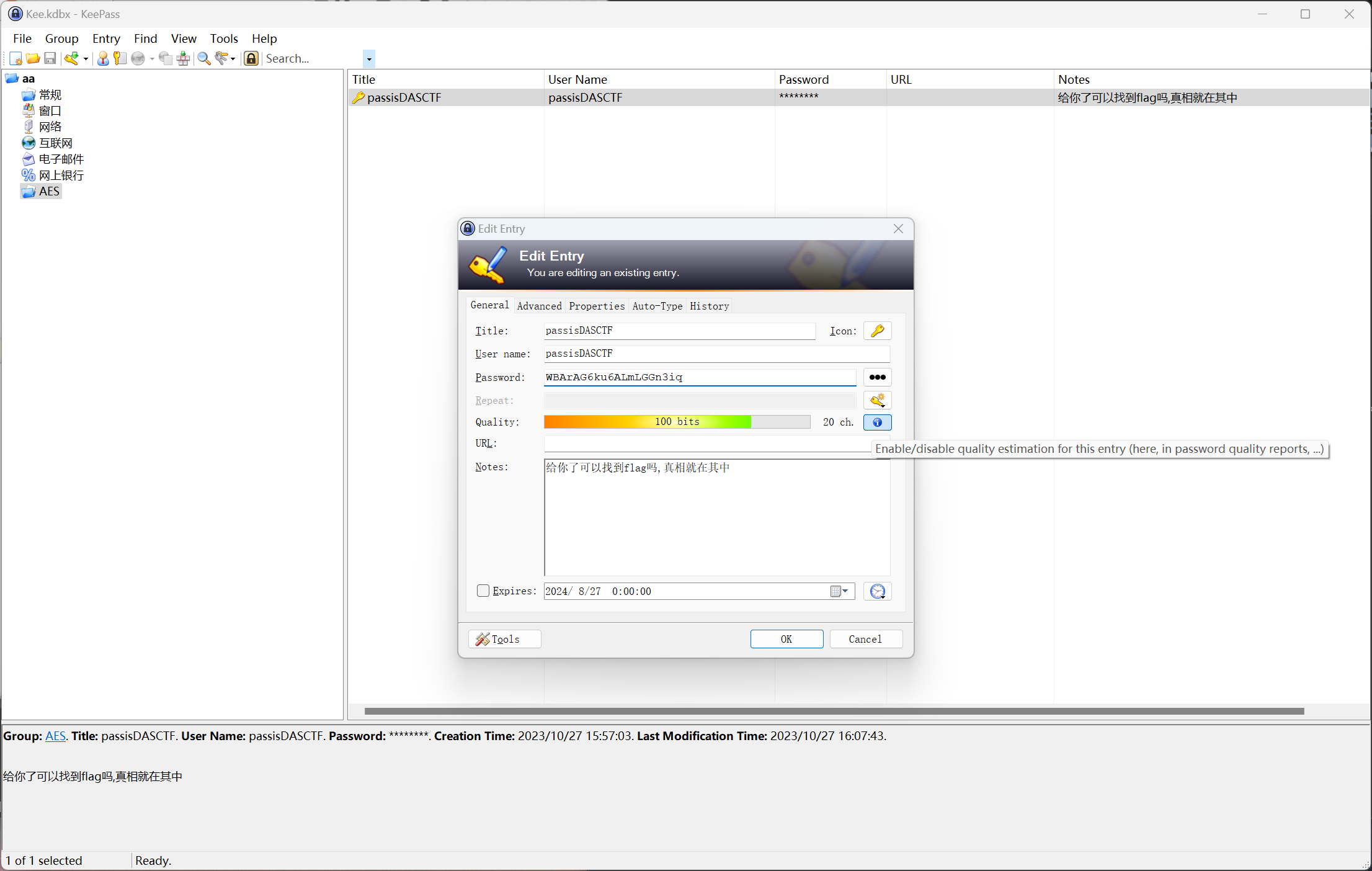Click the Title input field
This screenshot has height=871, width=1372.
click(680, 331)
